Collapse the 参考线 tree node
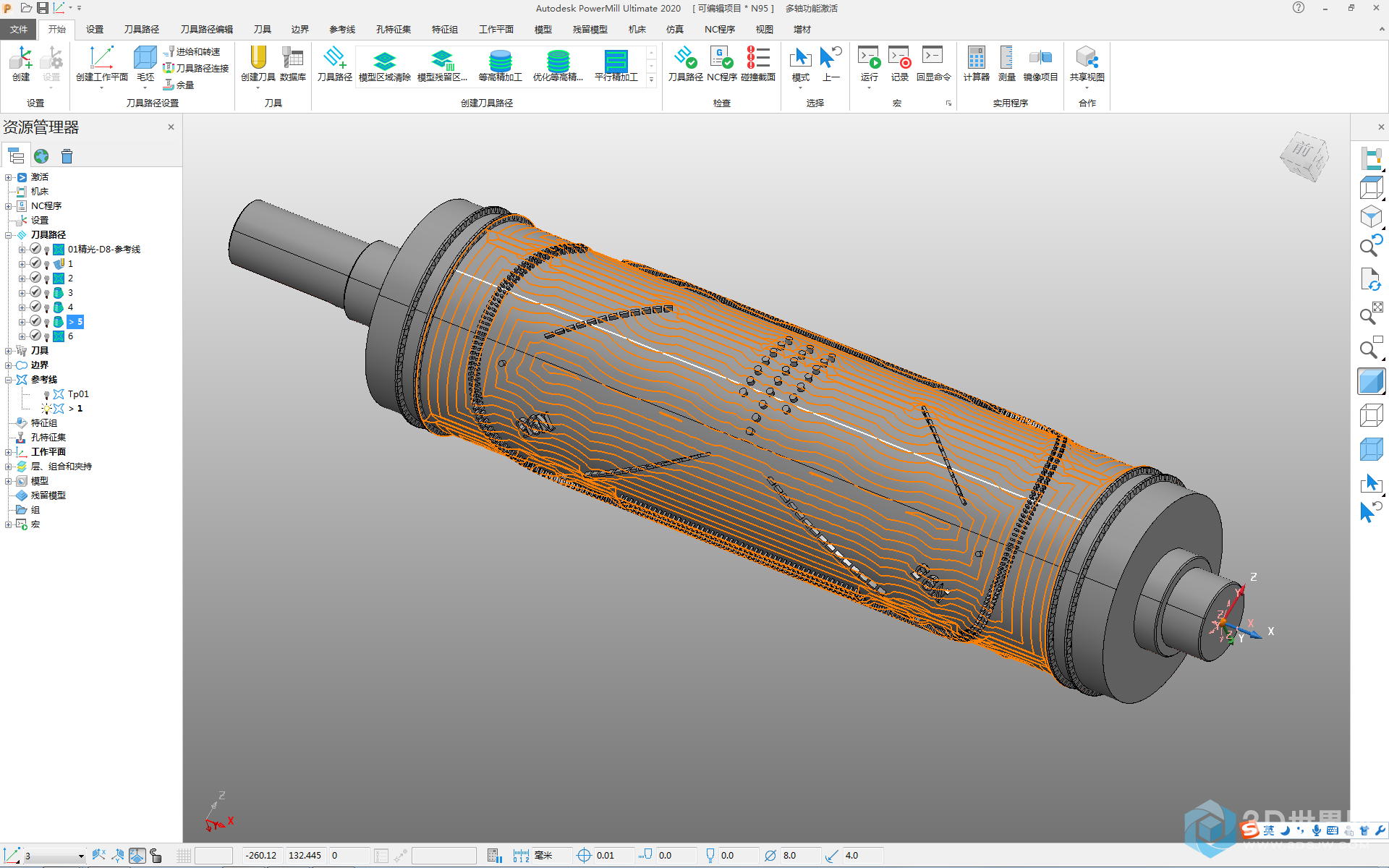This screenshot has height=868, width=1389. point(9,380)
